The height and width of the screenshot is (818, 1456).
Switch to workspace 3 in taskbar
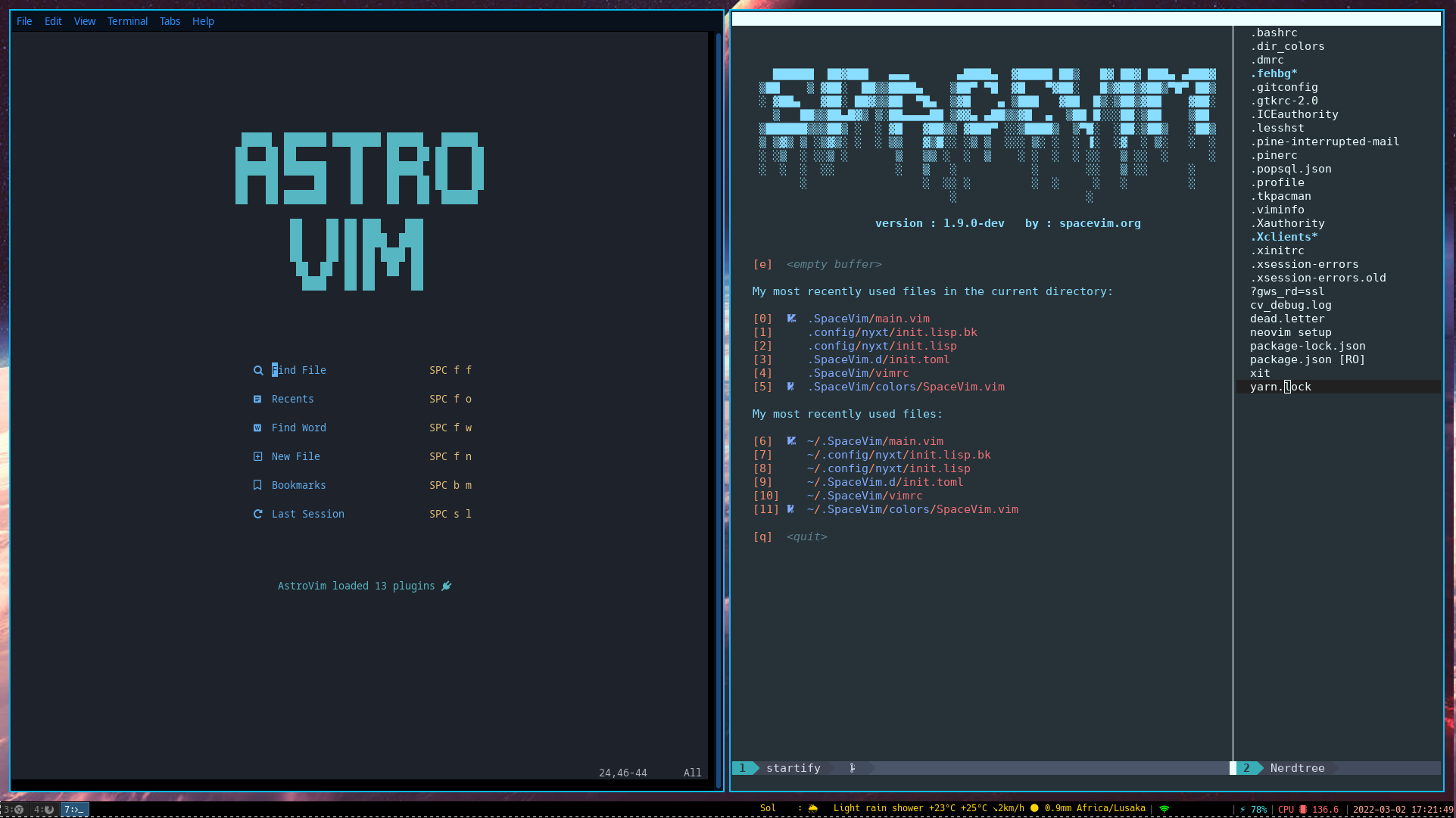pos(14,809)
